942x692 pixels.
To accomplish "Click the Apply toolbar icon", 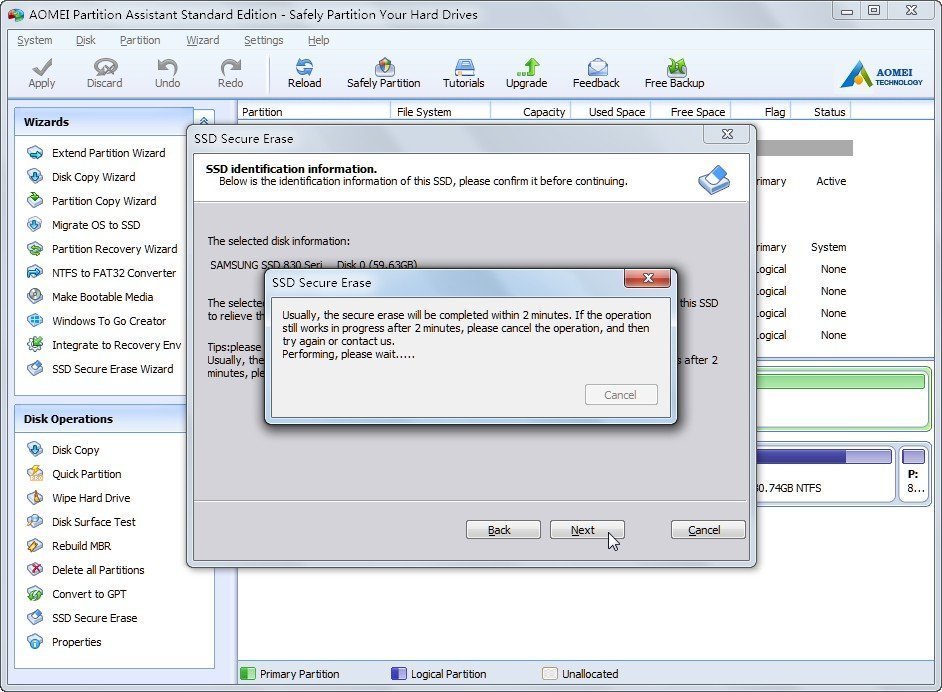I will (41, 73).
